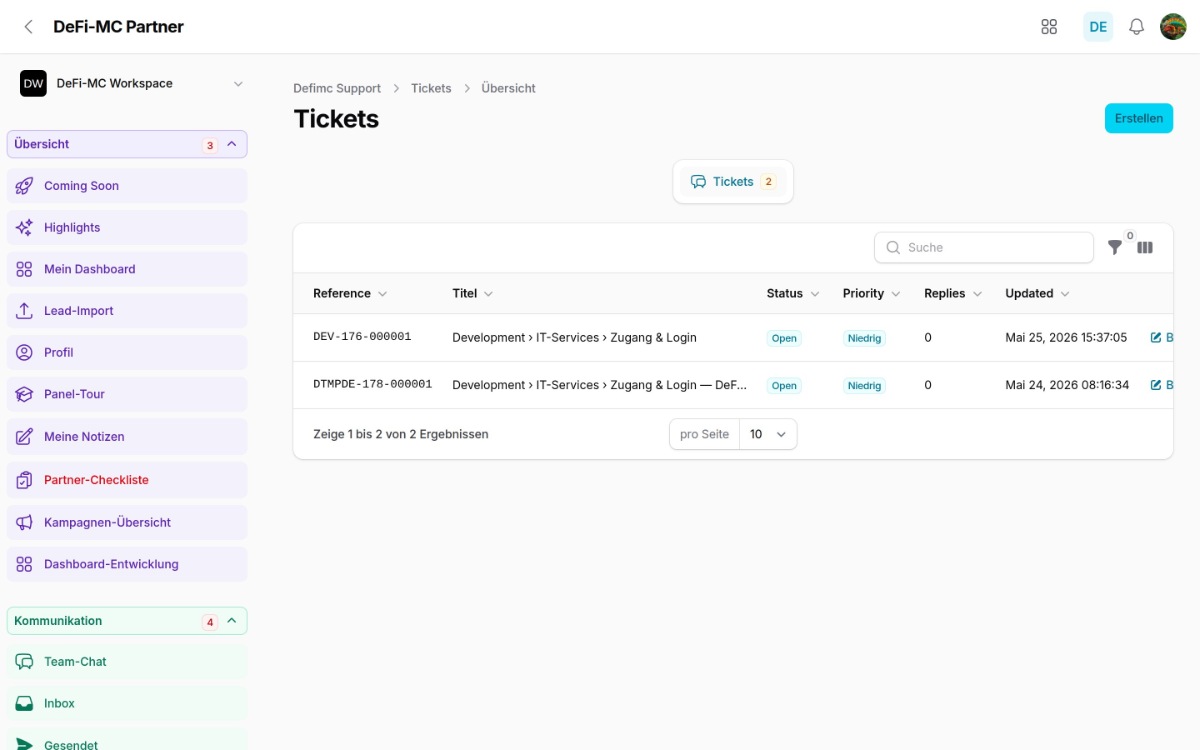This screenshot has height=750, width=1200.
Task: Click the edit icon in the DTMPDE-178-000001 row
Action: (1156, 385)
